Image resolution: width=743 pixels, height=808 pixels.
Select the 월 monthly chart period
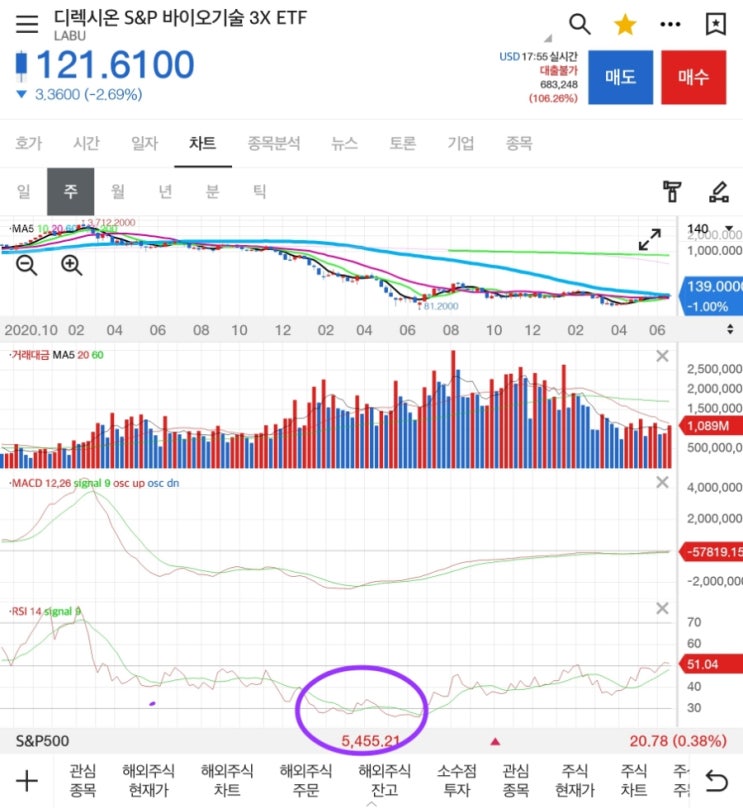click(x=118, y=192)
